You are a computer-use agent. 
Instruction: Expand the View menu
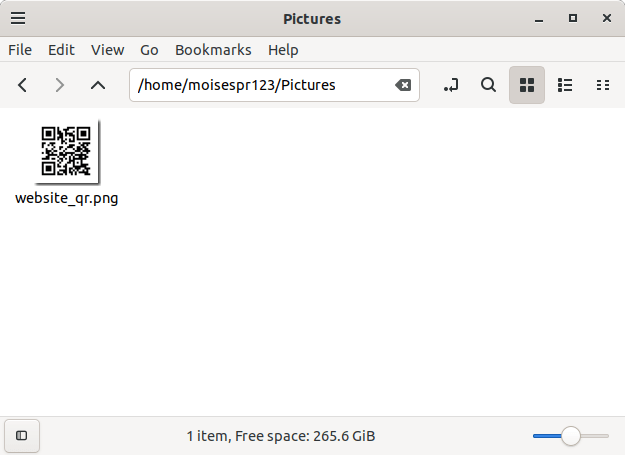[107, 50]
